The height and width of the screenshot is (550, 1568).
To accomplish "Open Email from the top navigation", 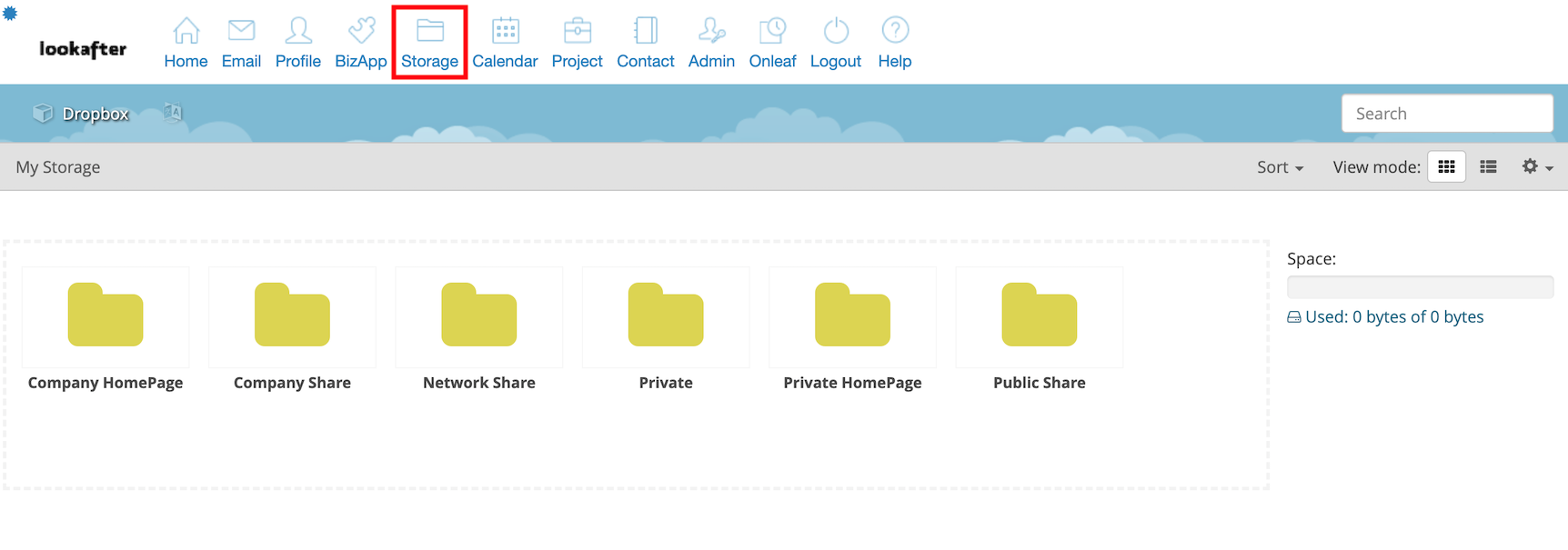I will click(x=241, y=31).
